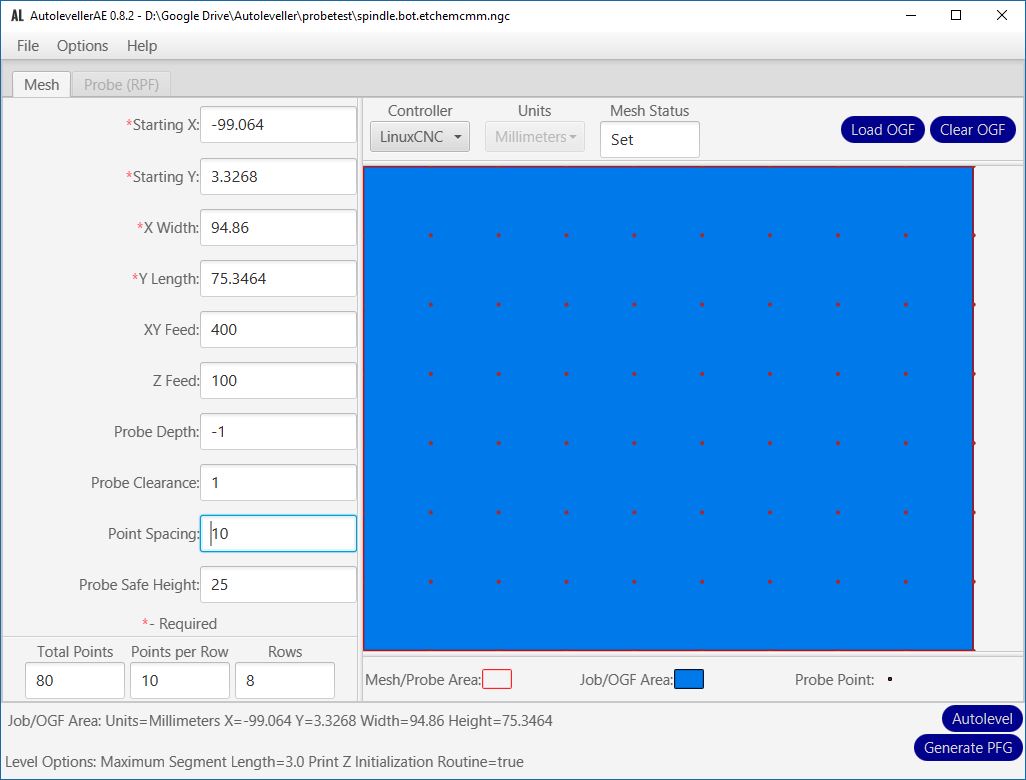Click into the Point Spacing field
Viewport: 1026px width, 780px height.
(278, 534)
